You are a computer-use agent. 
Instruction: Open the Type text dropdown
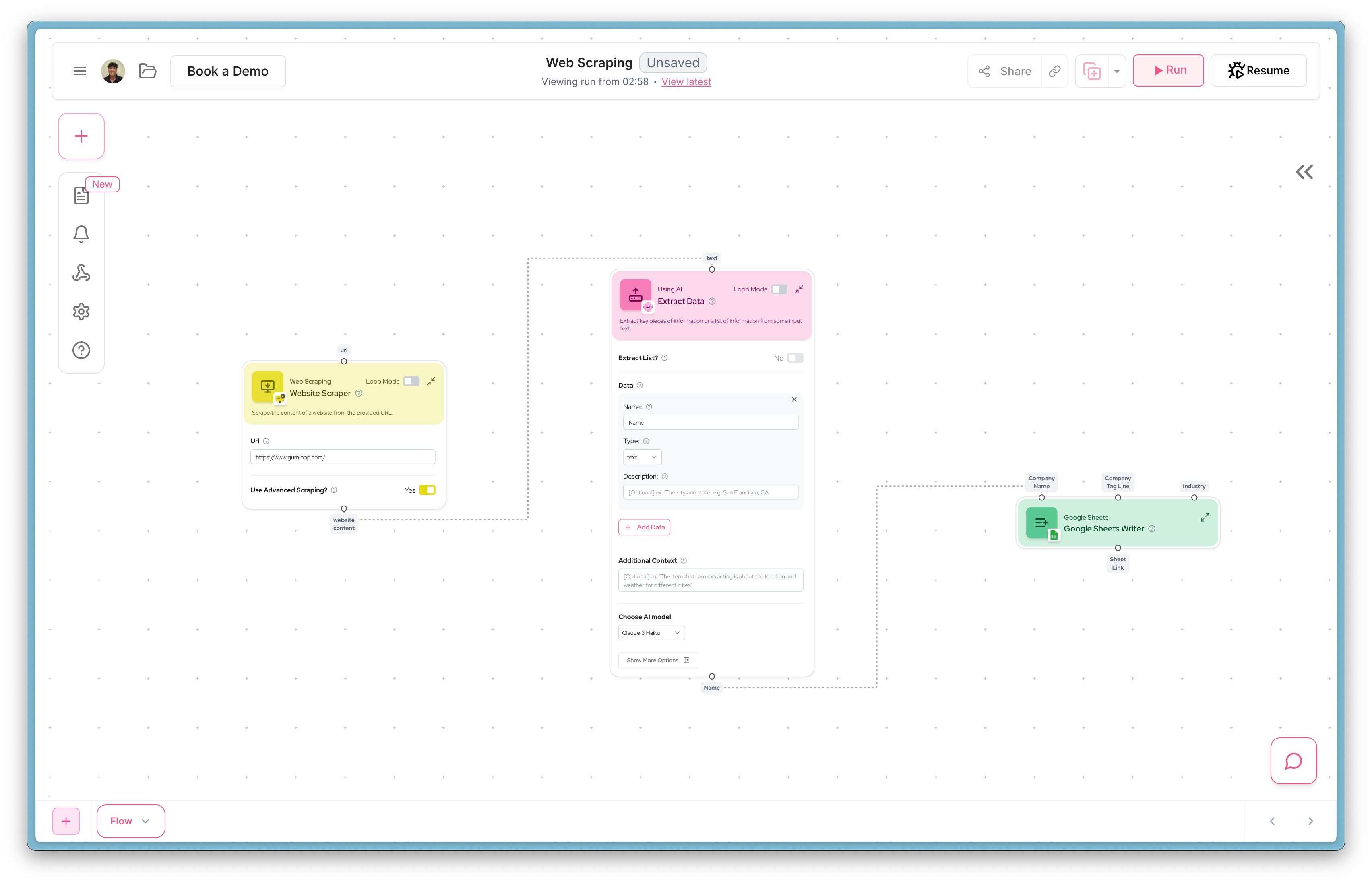pyautogui.click(x=642, y=457)
